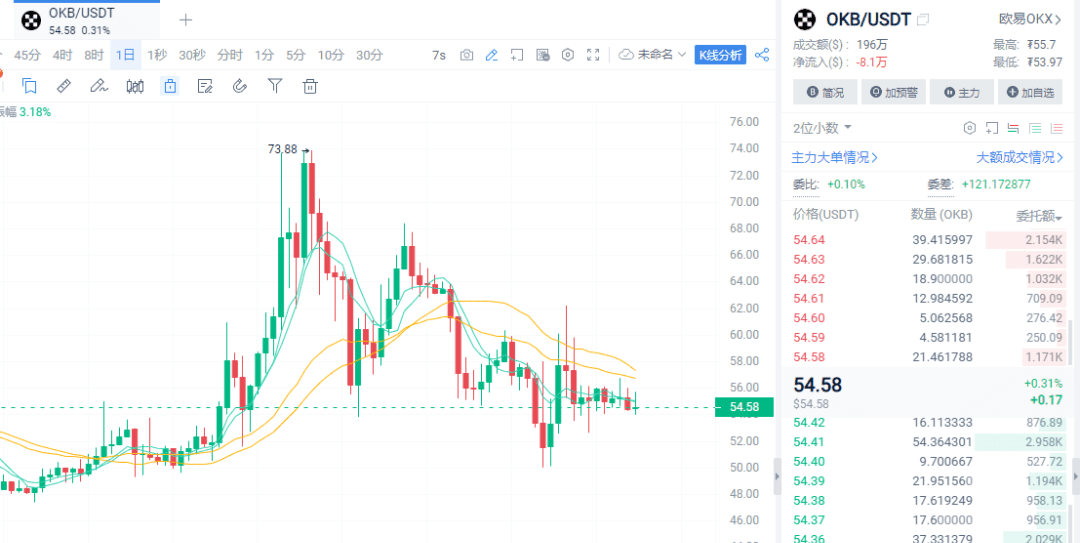
Task: Click the 7s refresh interval
Action: pyautogui.click(x=439, y=55)
